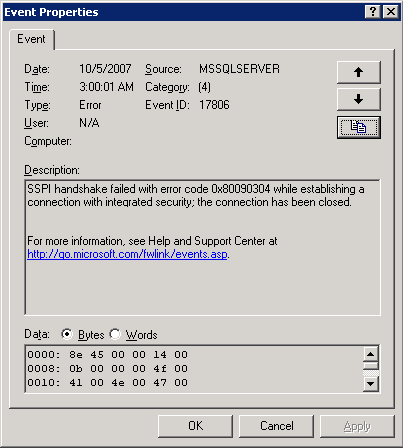Click the greyed-out Apply button
This screenshot has height=448, width=403.
(x=357, y=426)
